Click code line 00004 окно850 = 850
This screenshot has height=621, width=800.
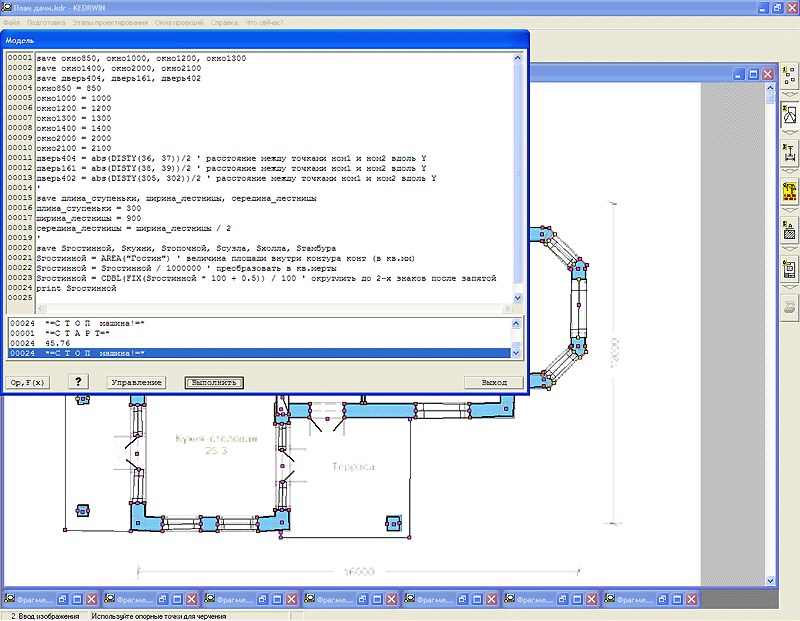[x=68, y=88]
